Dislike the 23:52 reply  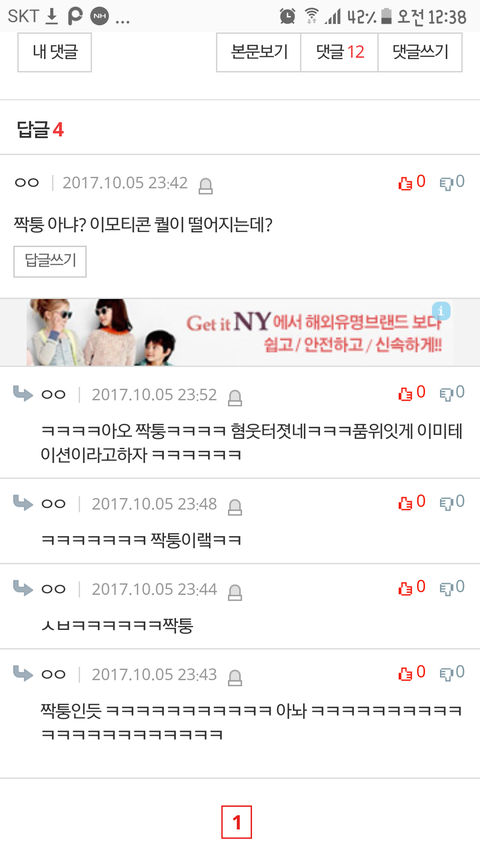point(452,393)
